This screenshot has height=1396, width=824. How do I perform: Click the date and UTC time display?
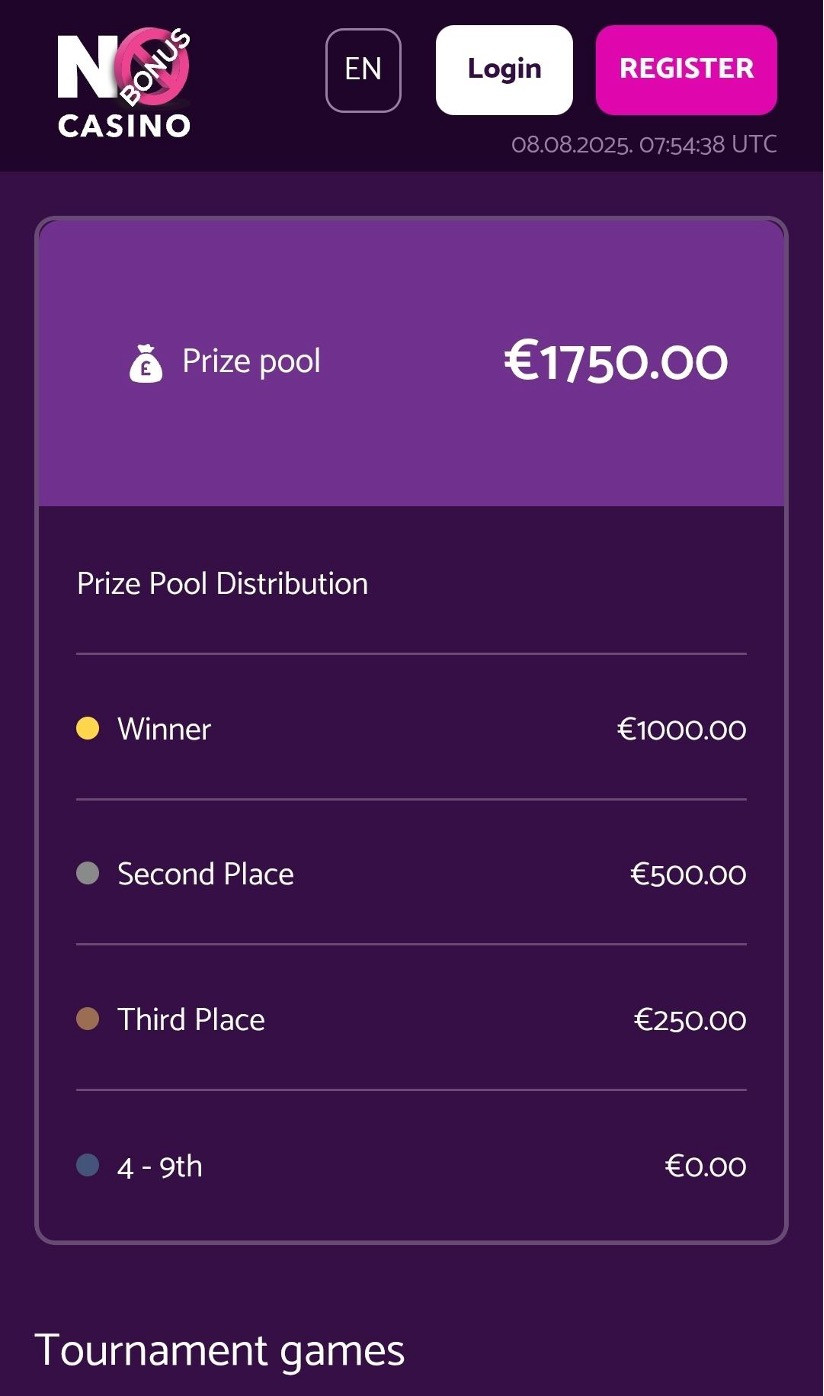pyautogui.click(x=644, y=144)
